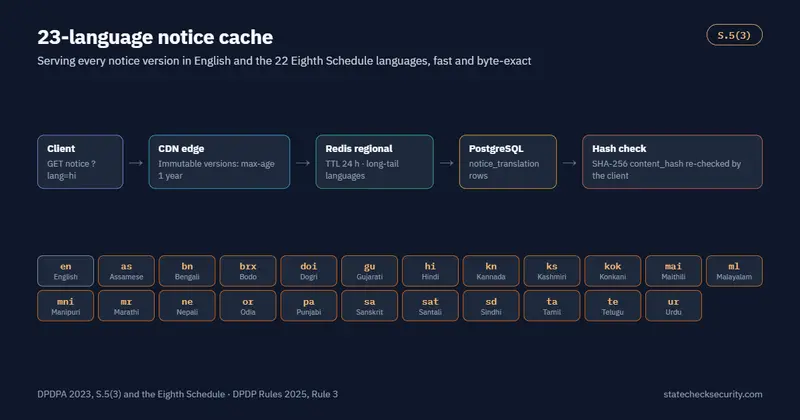Click the '23-language notice cache' title
Image resolution: width=800 pixels, height=420 pixels.
pyautogui.click(x=155, y=37)
